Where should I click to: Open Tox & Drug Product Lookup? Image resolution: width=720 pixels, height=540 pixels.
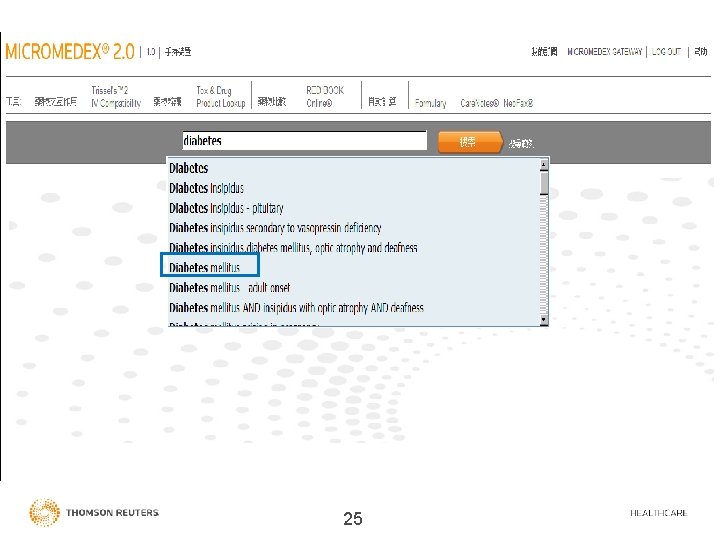[x=221, y=96]
